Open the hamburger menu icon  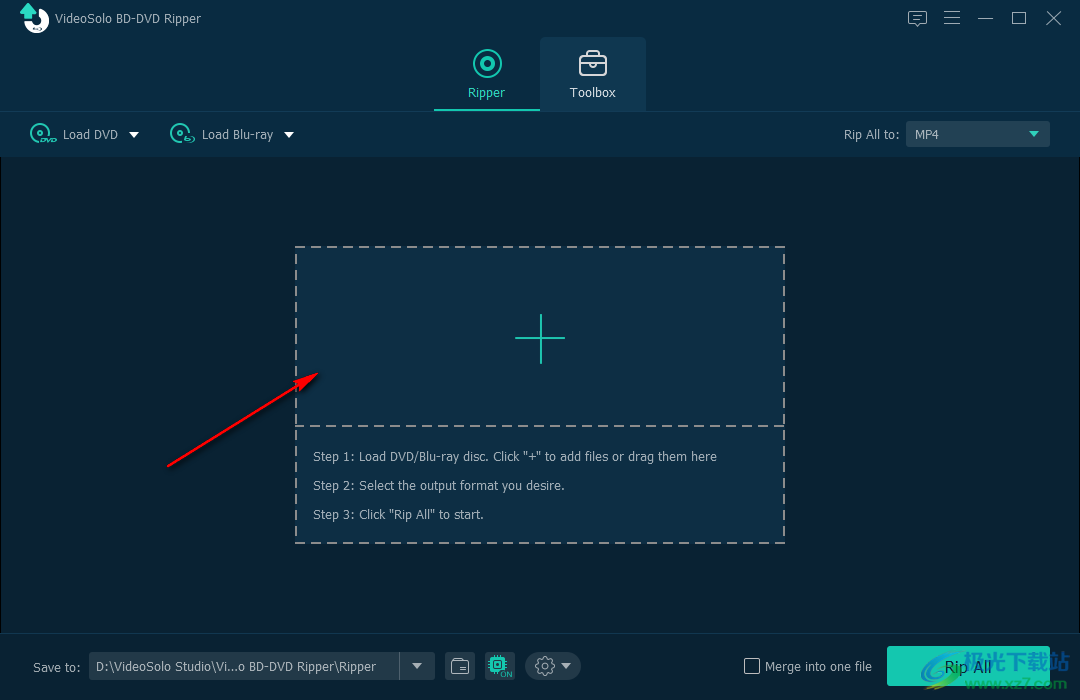(952, 18)
